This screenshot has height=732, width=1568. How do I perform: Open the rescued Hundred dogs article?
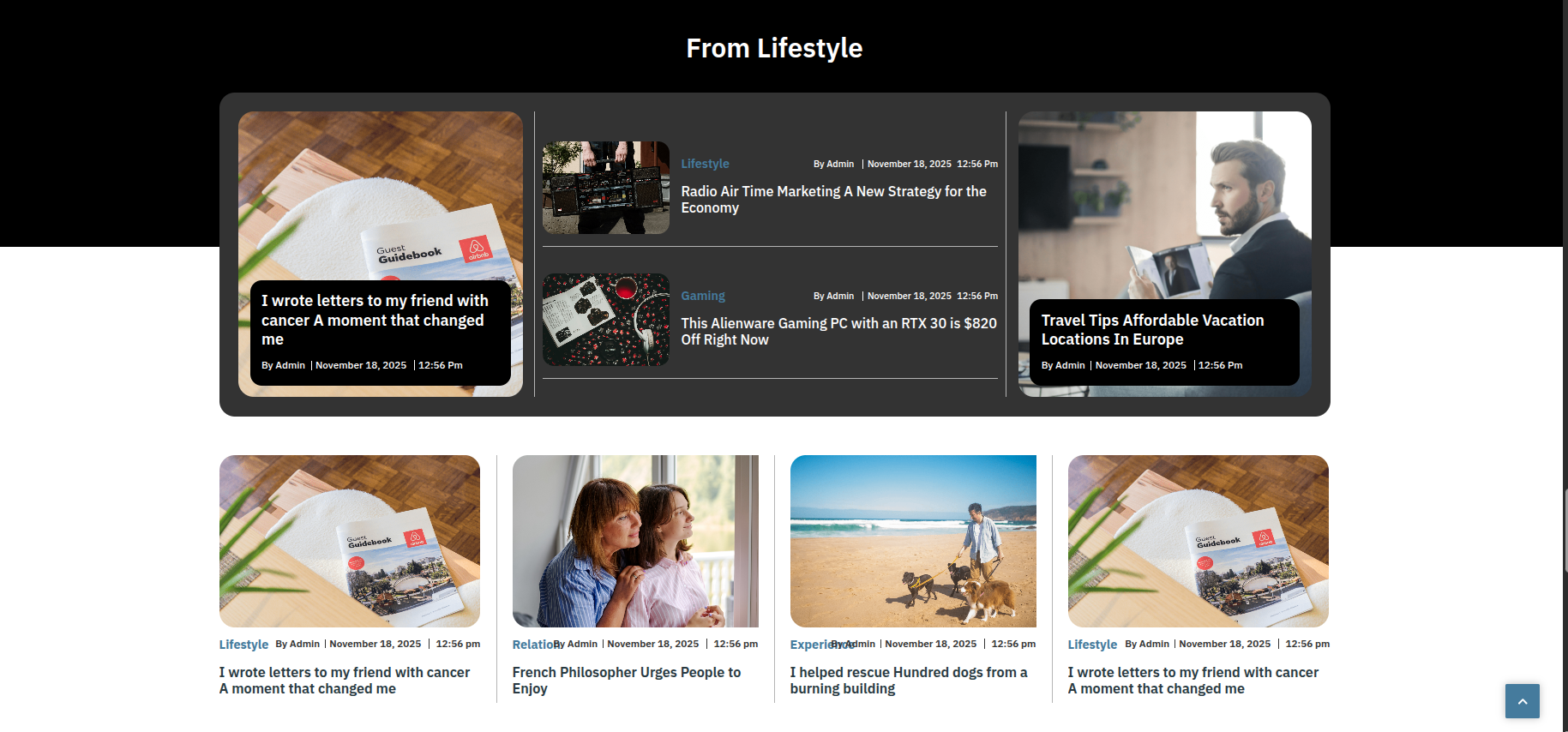(908, 681)
